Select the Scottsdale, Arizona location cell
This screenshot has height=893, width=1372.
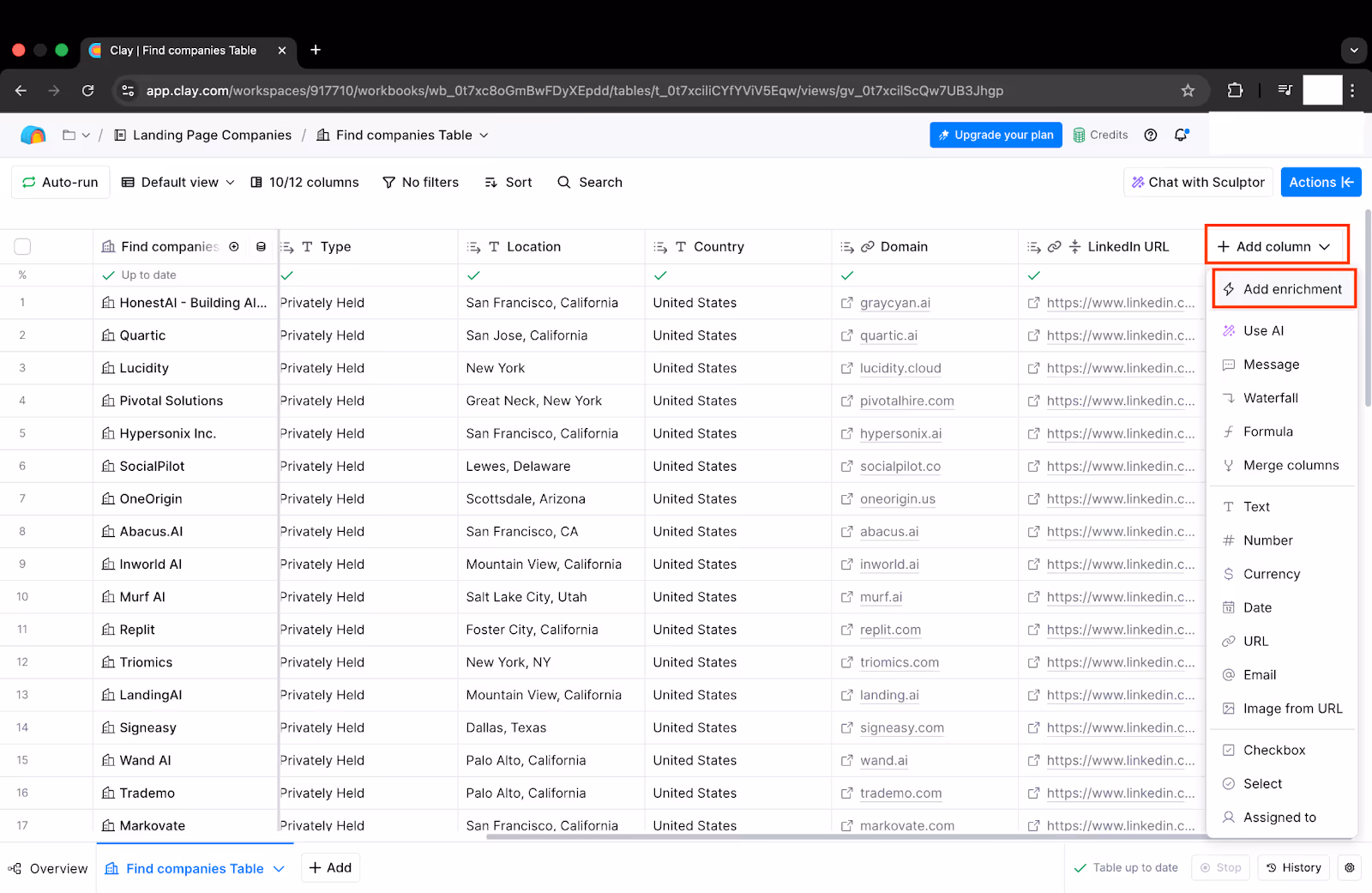pyautogui.click(x=551, y=498)
